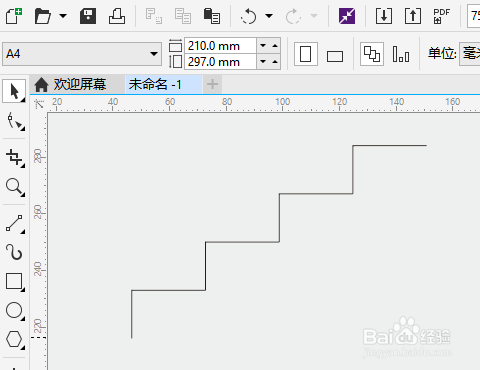The image size is (480, 370).
Task: Add a new document tab with plus
Action: 212,84
